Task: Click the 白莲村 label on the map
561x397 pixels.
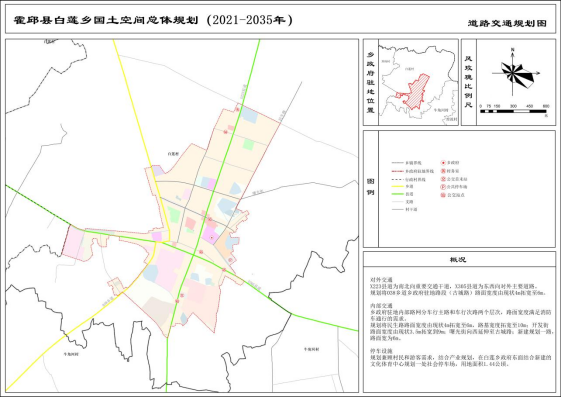Action: click(x=173, y=154)
